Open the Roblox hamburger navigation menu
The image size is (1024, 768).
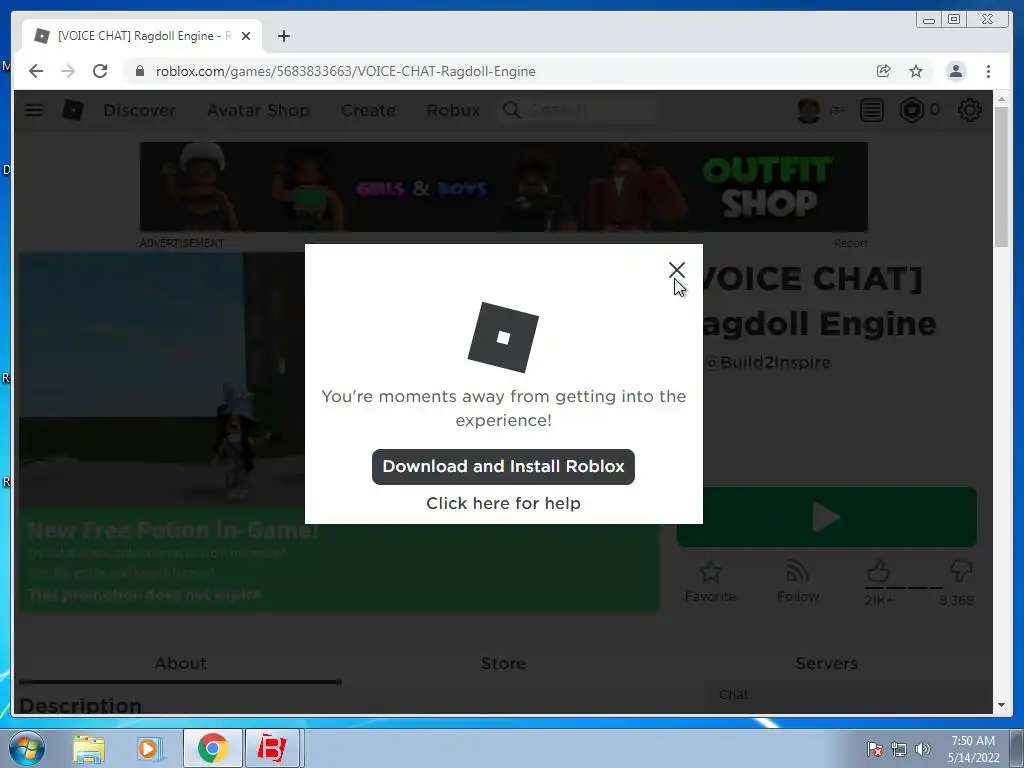34,110
